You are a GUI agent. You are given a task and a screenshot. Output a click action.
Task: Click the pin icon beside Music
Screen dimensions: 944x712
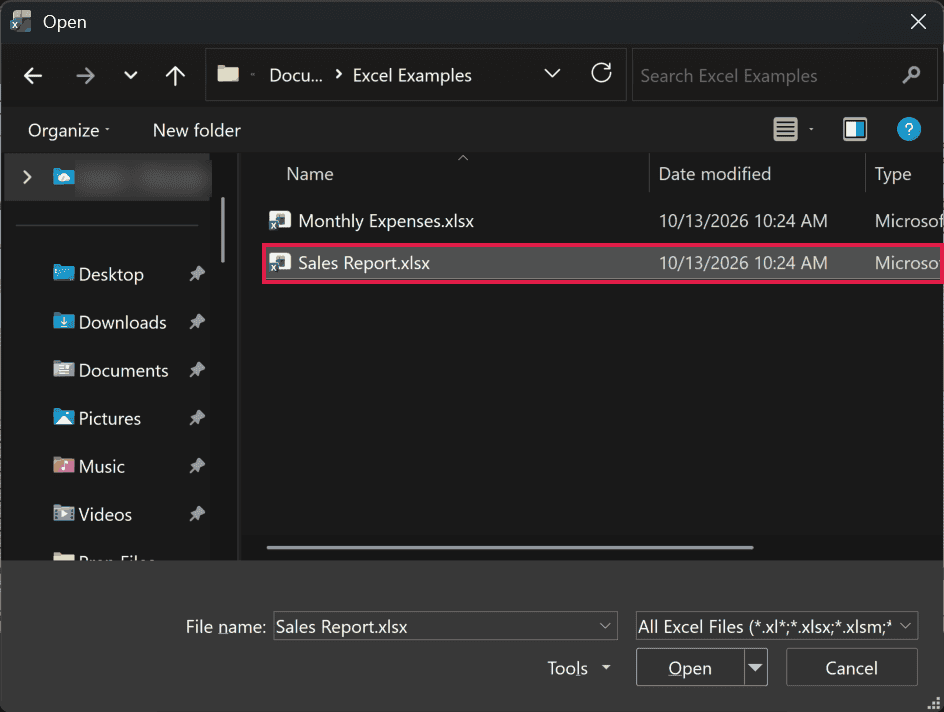click(x=197, y=466)
